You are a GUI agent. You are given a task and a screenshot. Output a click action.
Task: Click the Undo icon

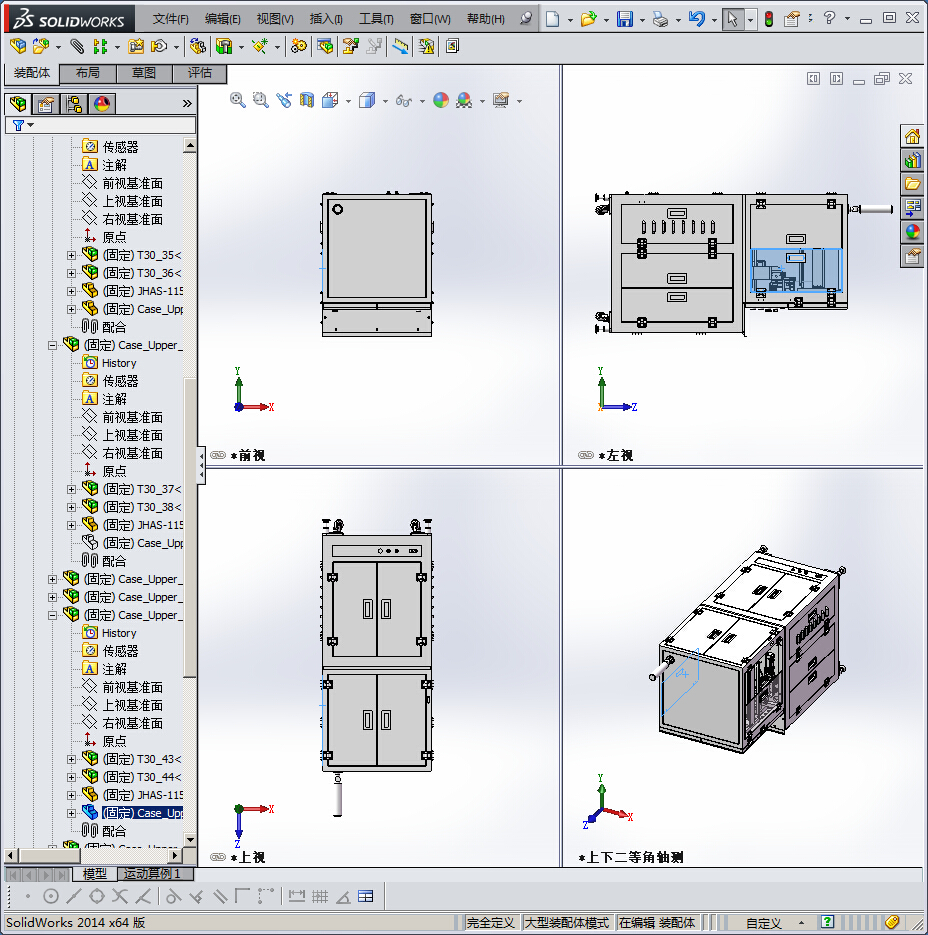pos(697,19)
